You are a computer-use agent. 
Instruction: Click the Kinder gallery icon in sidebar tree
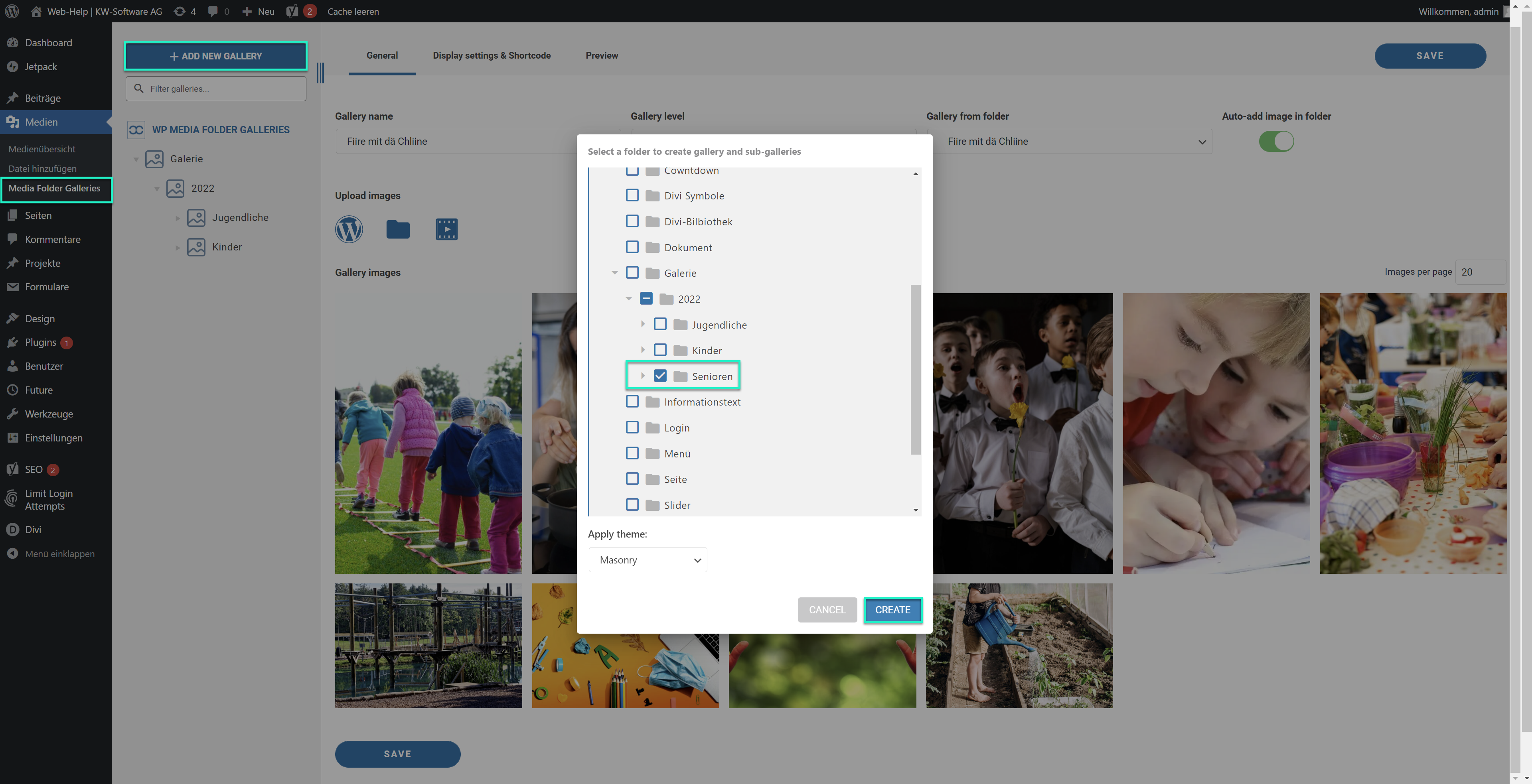[196, 247]
